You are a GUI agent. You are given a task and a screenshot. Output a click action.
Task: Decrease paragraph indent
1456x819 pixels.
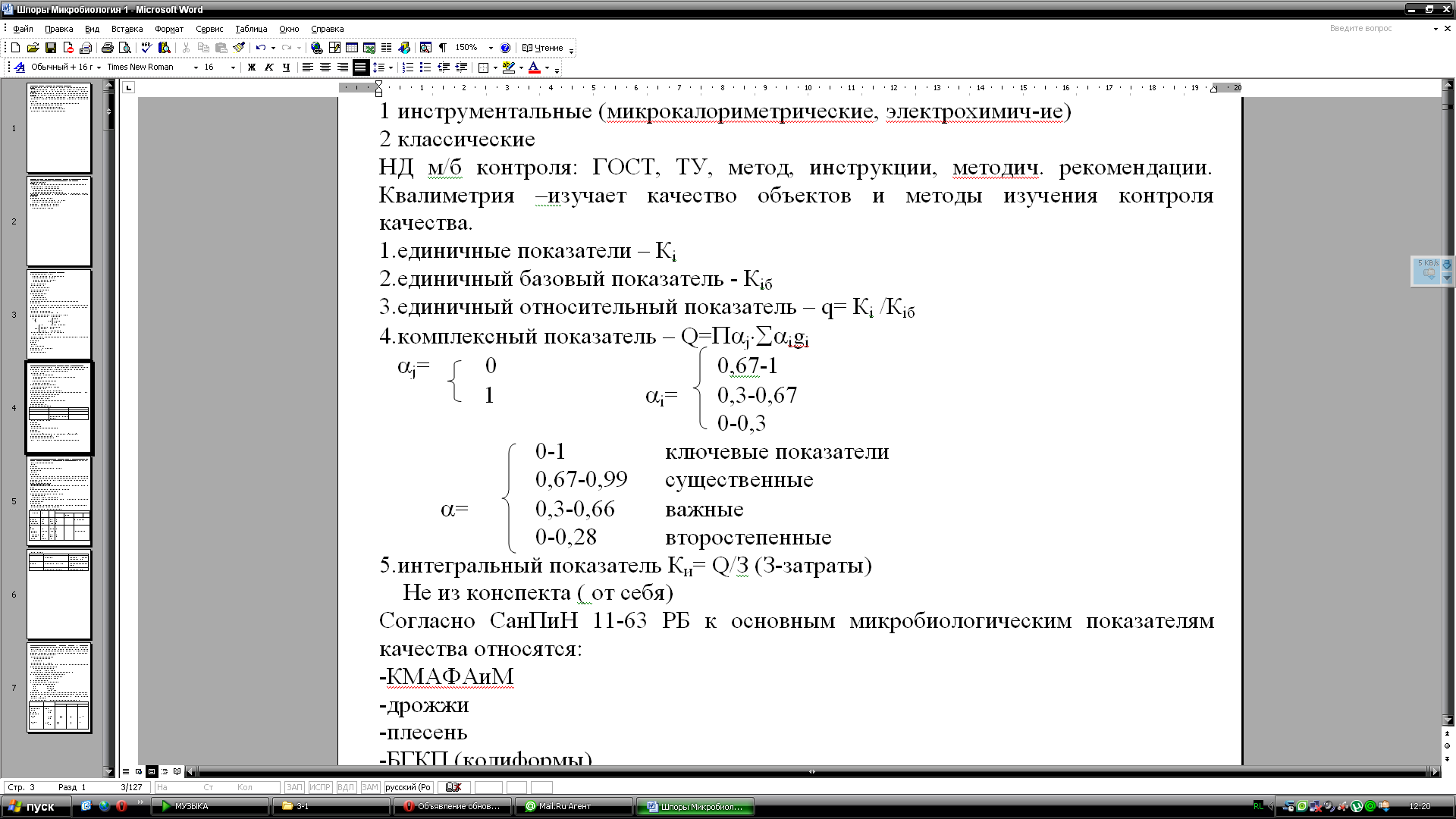click(x=444, y=67)
